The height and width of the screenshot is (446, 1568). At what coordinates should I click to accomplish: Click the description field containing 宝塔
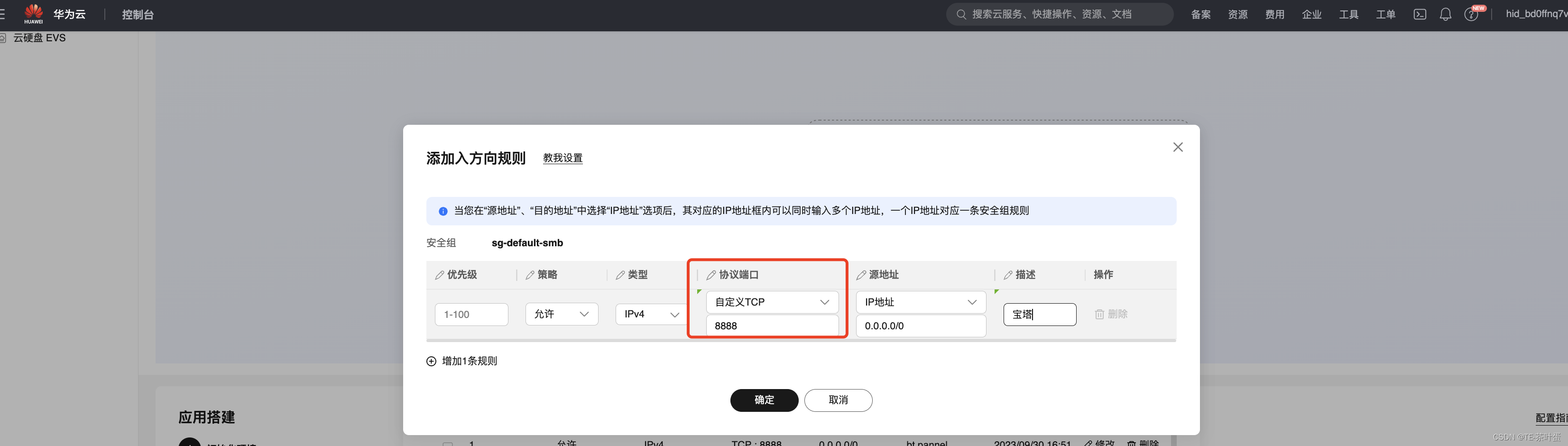(x=1040, y=315)
